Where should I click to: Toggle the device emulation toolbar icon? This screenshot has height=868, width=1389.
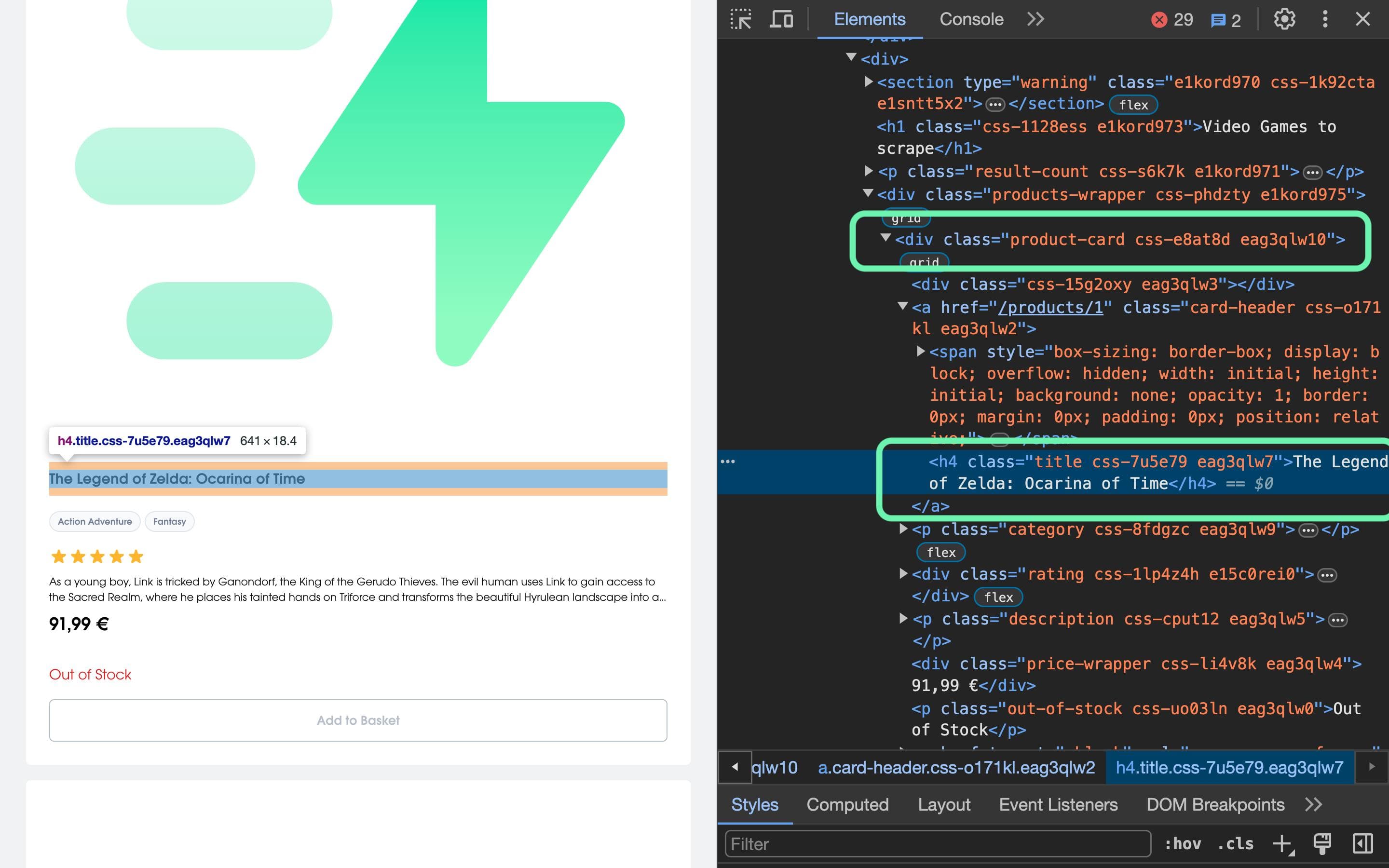(x=781, y=19)
